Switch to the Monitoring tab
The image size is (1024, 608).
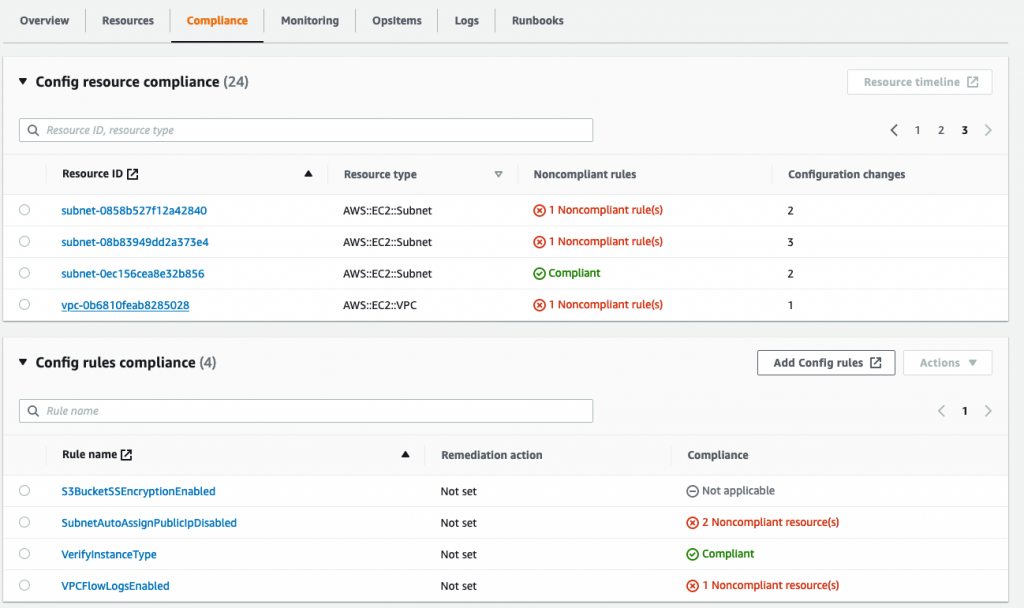(309, 20)
